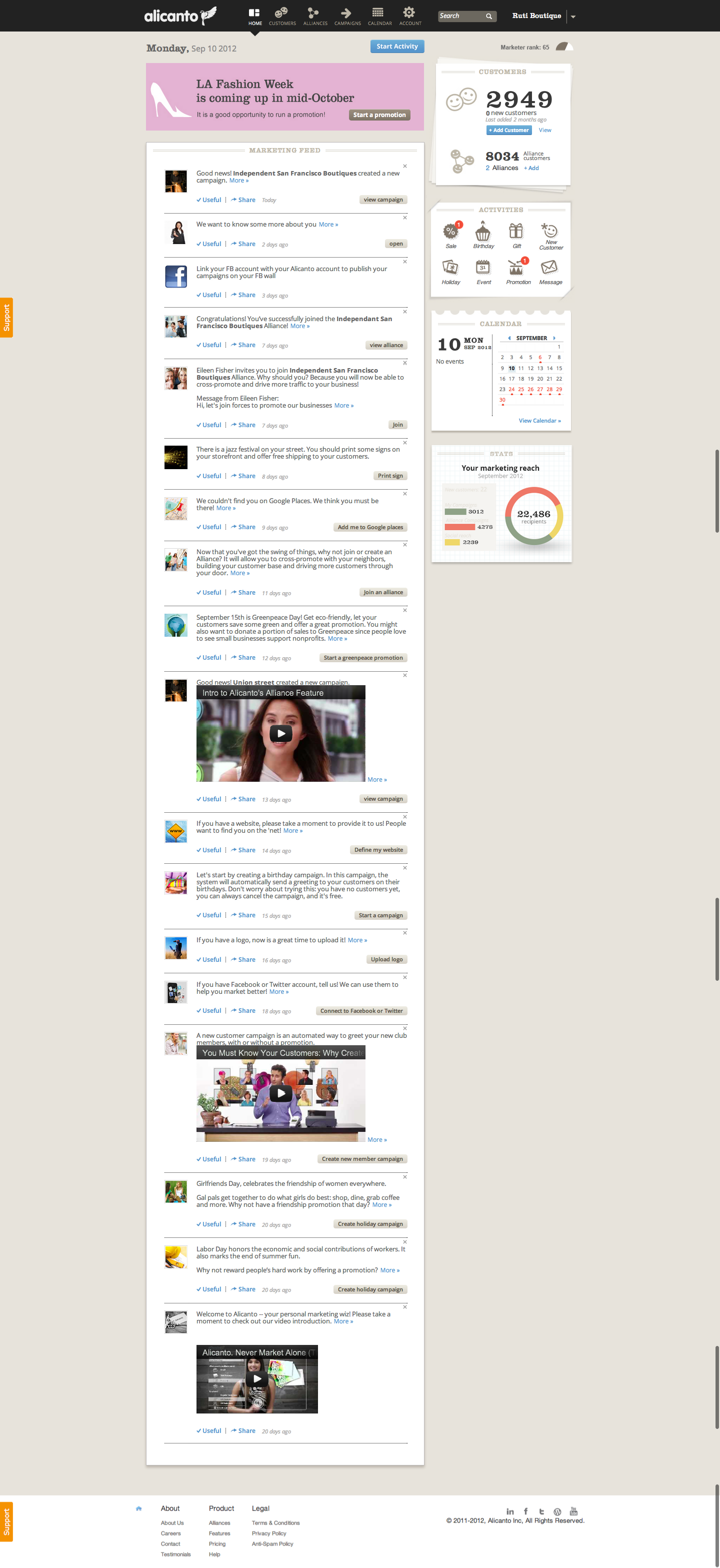Click the + Add alliances link
Viewport: 720px width, 1568px height.
531,168
